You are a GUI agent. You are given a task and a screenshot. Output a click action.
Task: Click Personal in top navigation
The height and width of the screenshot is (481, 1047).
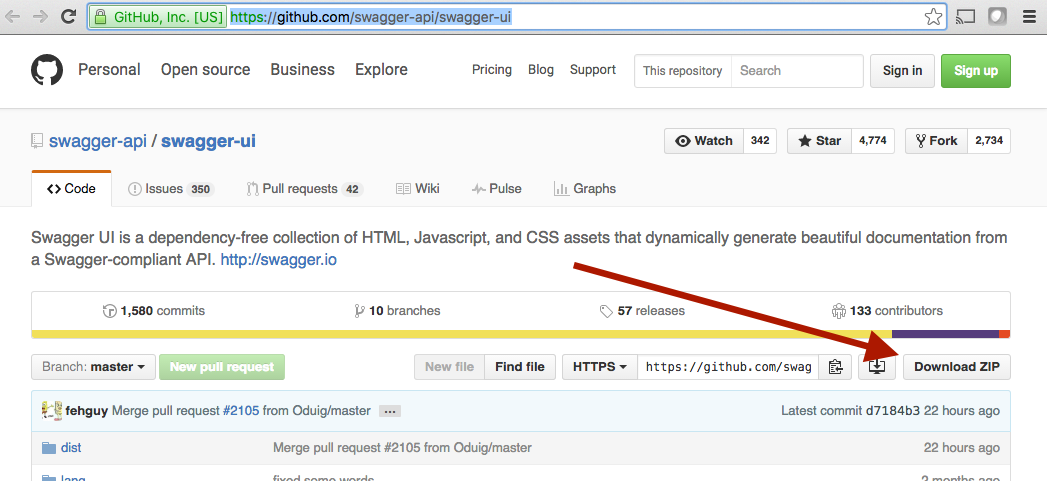(x=110, y=69)
